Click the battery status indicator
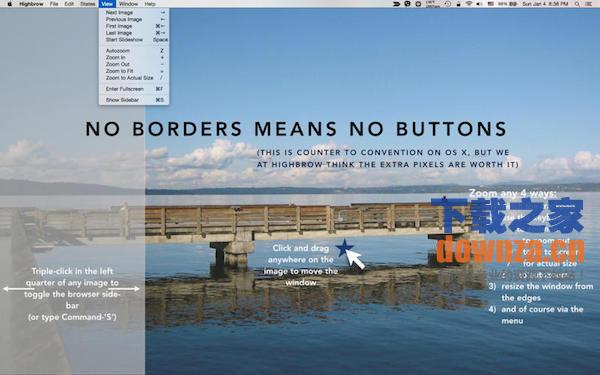Image resolution: width=600 pixels, height=375 pixels. (x=508, y=4)
